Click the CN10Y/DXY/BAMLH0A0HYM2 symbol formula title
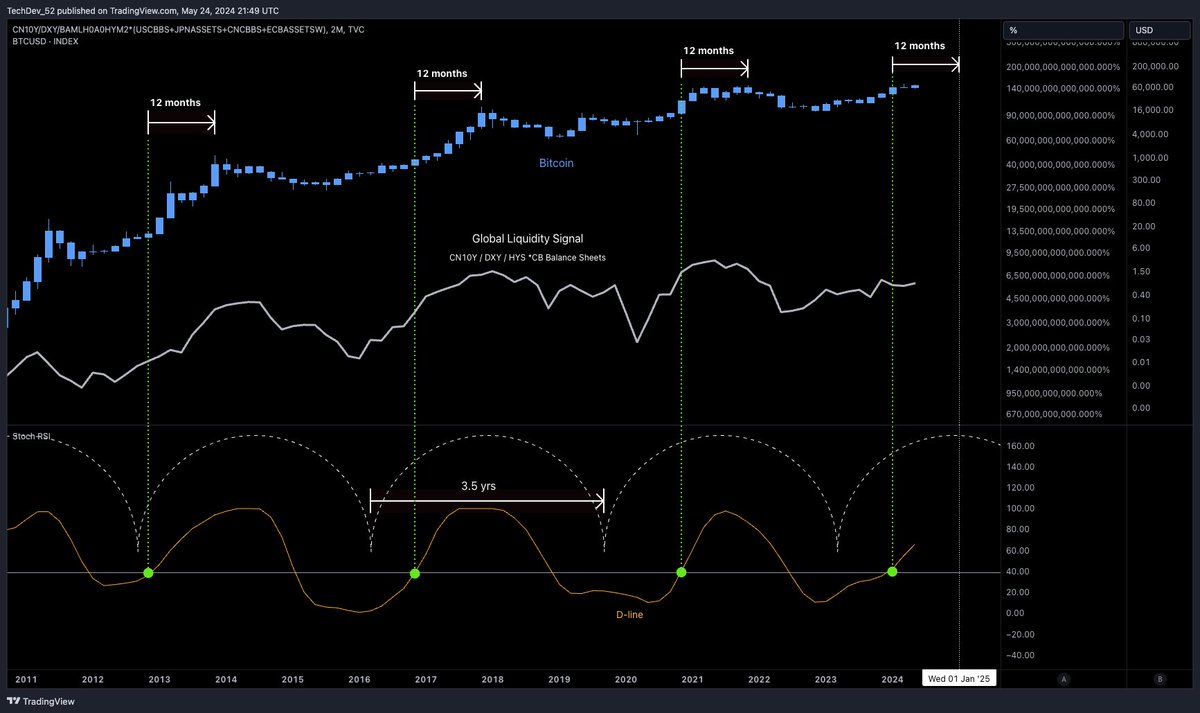Screen dimensions: 1200x713 pos(188,30)
